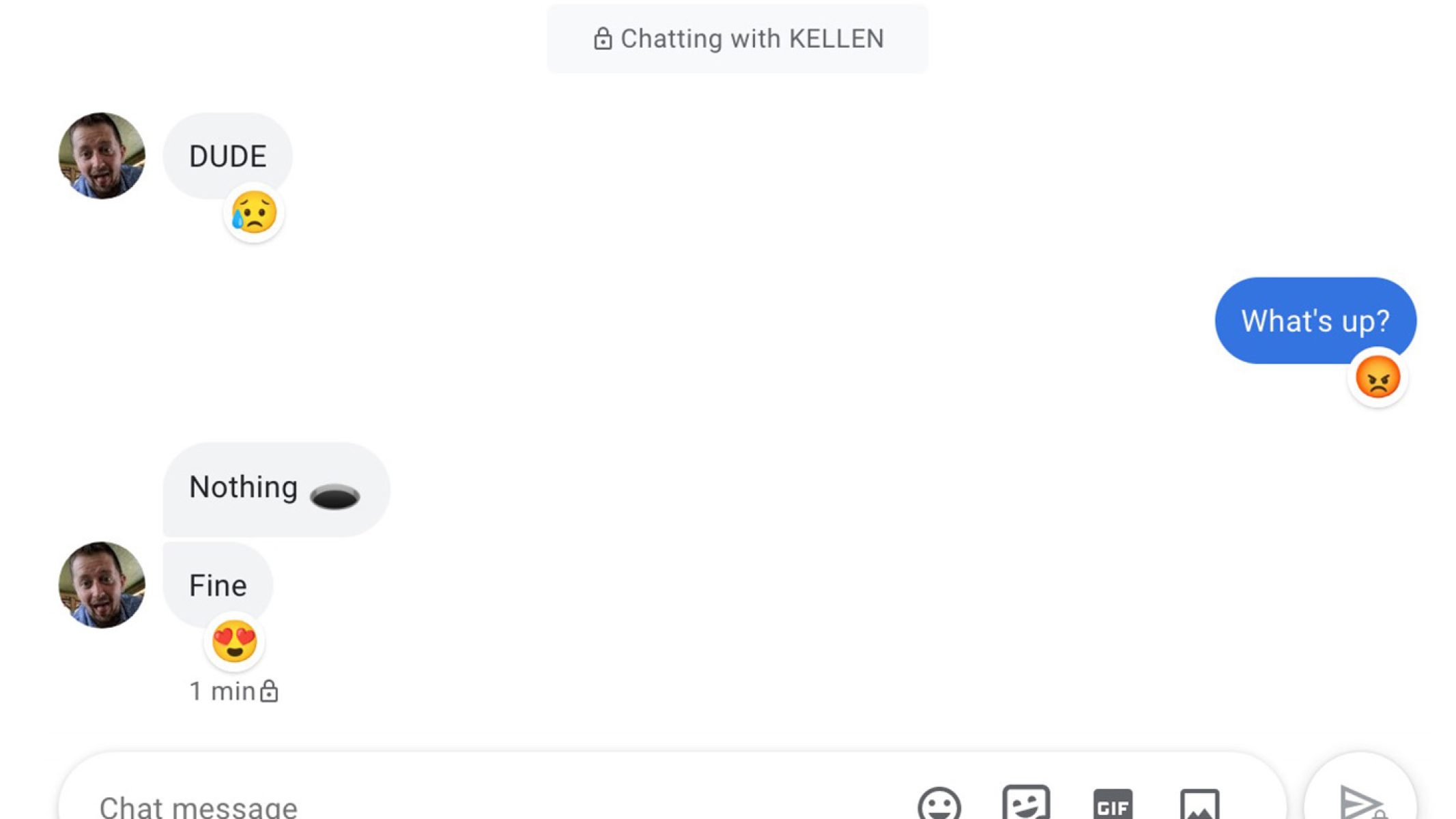Open Kellen's profile photo beside Fine
Viewport: 1456px width, 819px height.
click(x=102, y=585)
